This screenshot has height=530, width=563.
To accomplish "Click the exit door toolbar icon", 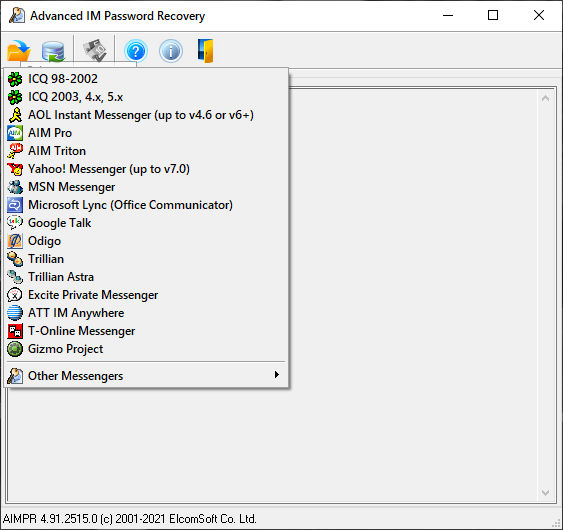I will [206, 51].
